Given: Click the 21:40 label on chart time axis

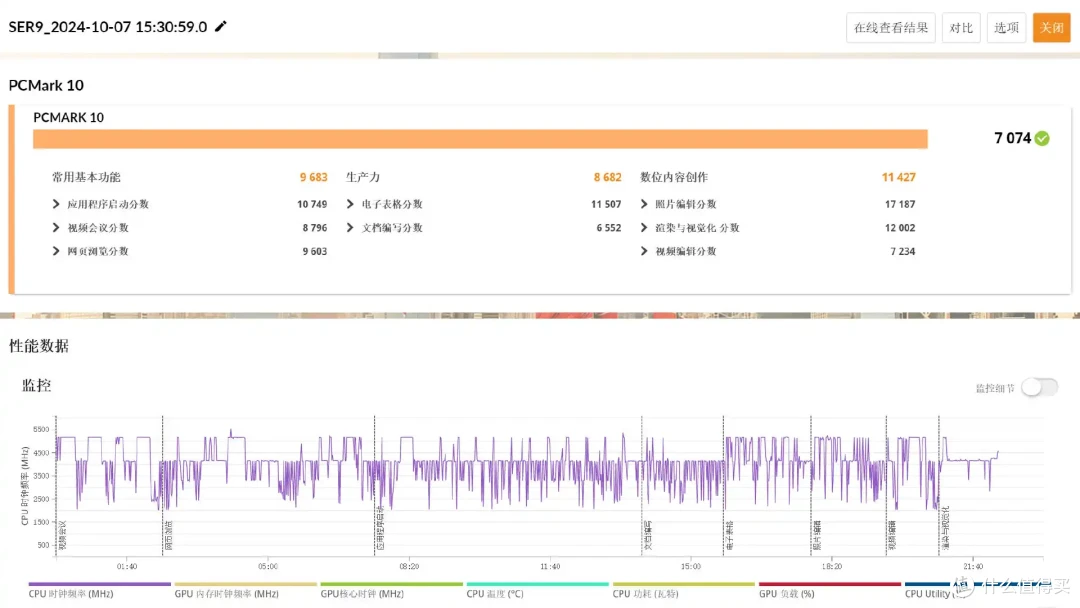Looking at the screenshot, I should click(x=973, y=566).
